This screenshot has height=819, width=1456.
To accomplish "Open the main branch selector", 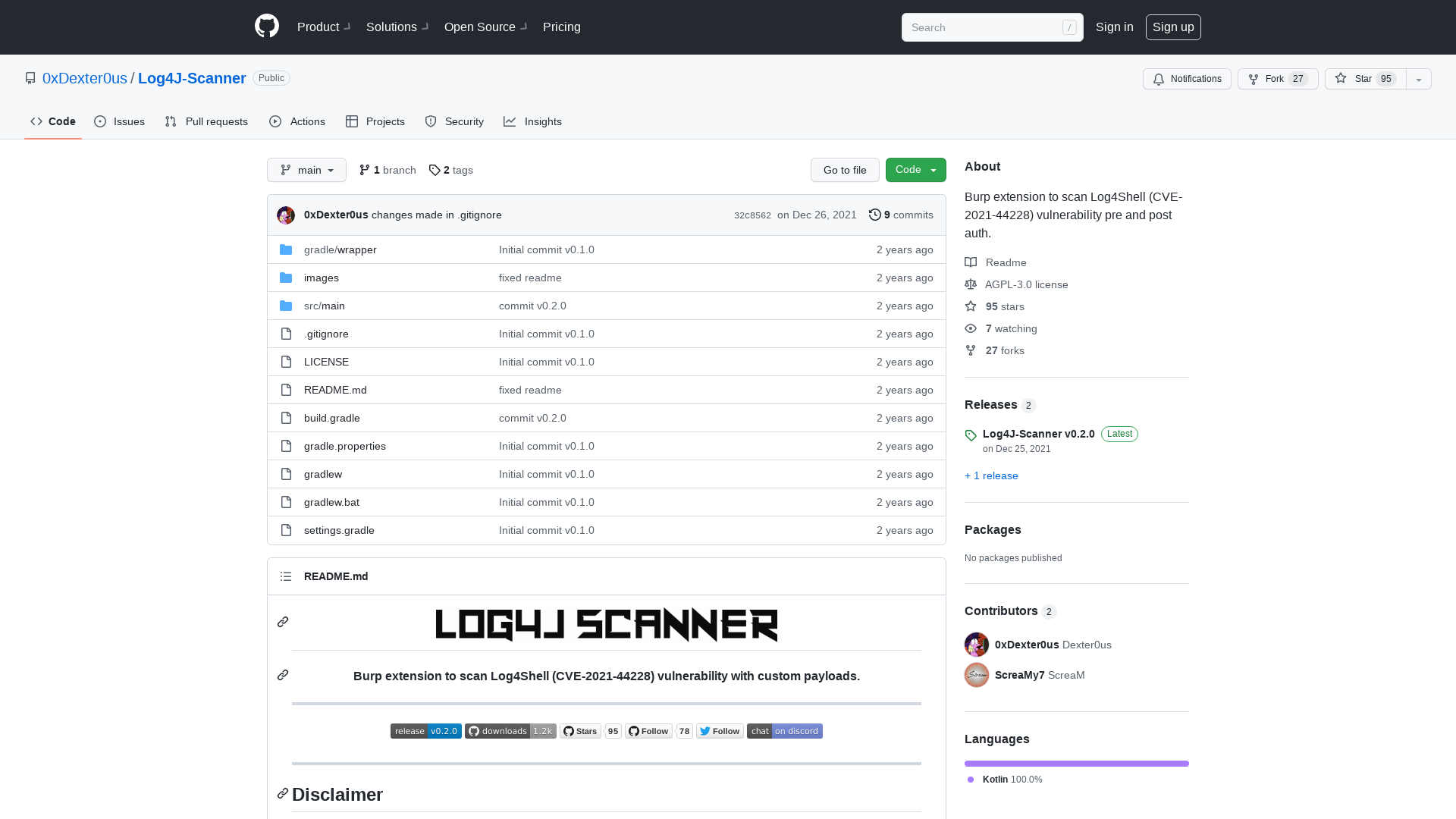I will [306, 170].
